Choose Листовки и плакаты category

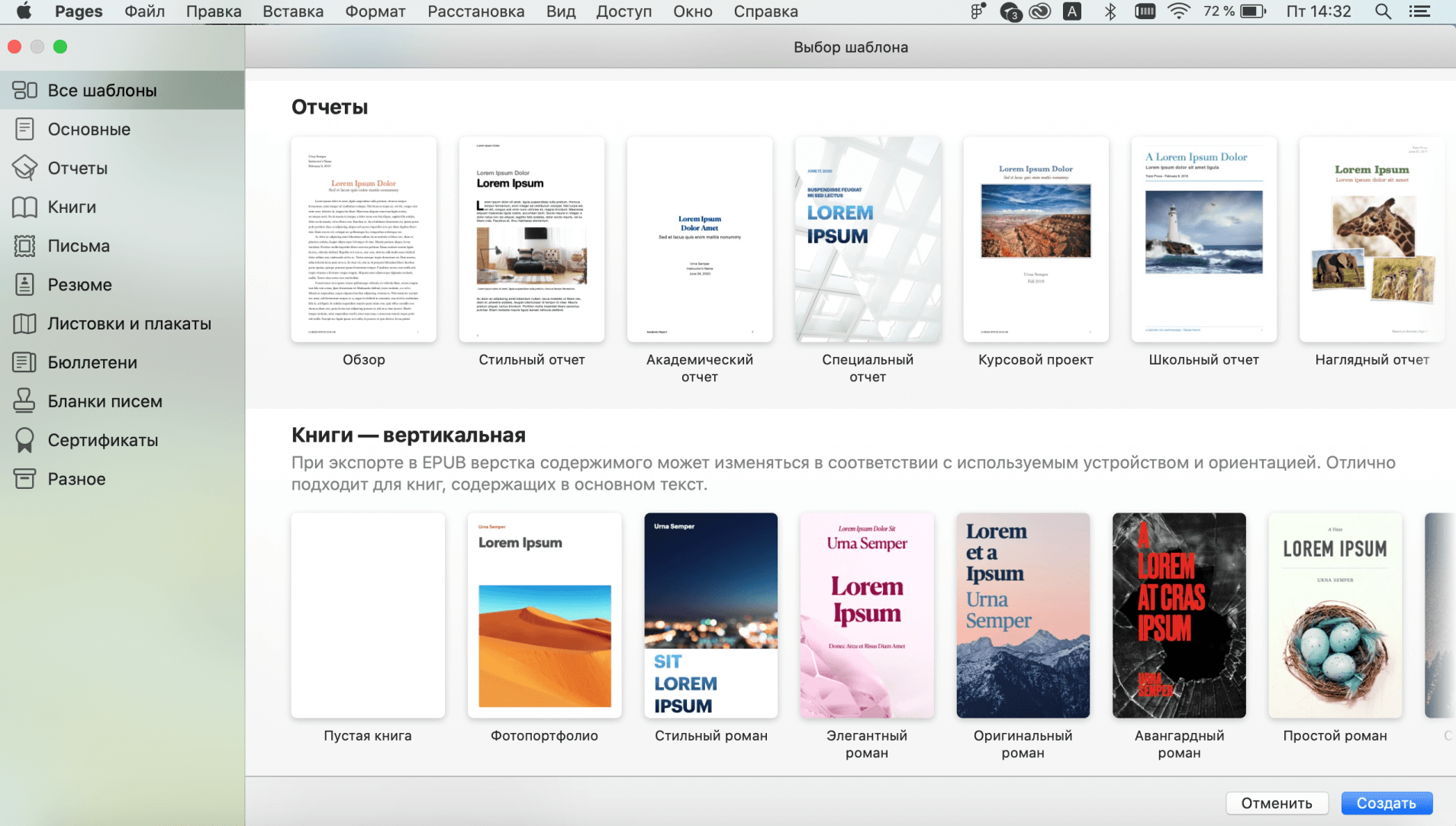(129, 323)
